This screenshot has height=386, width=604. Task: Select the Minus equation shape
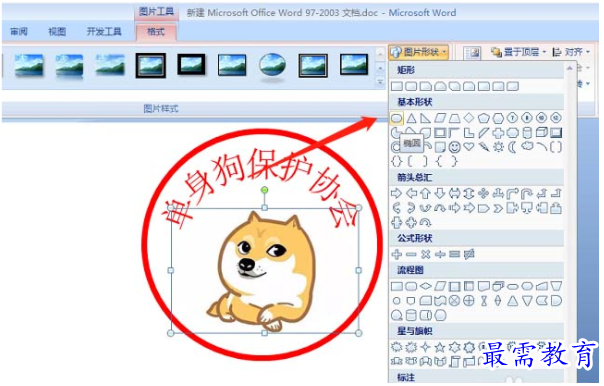411,254
